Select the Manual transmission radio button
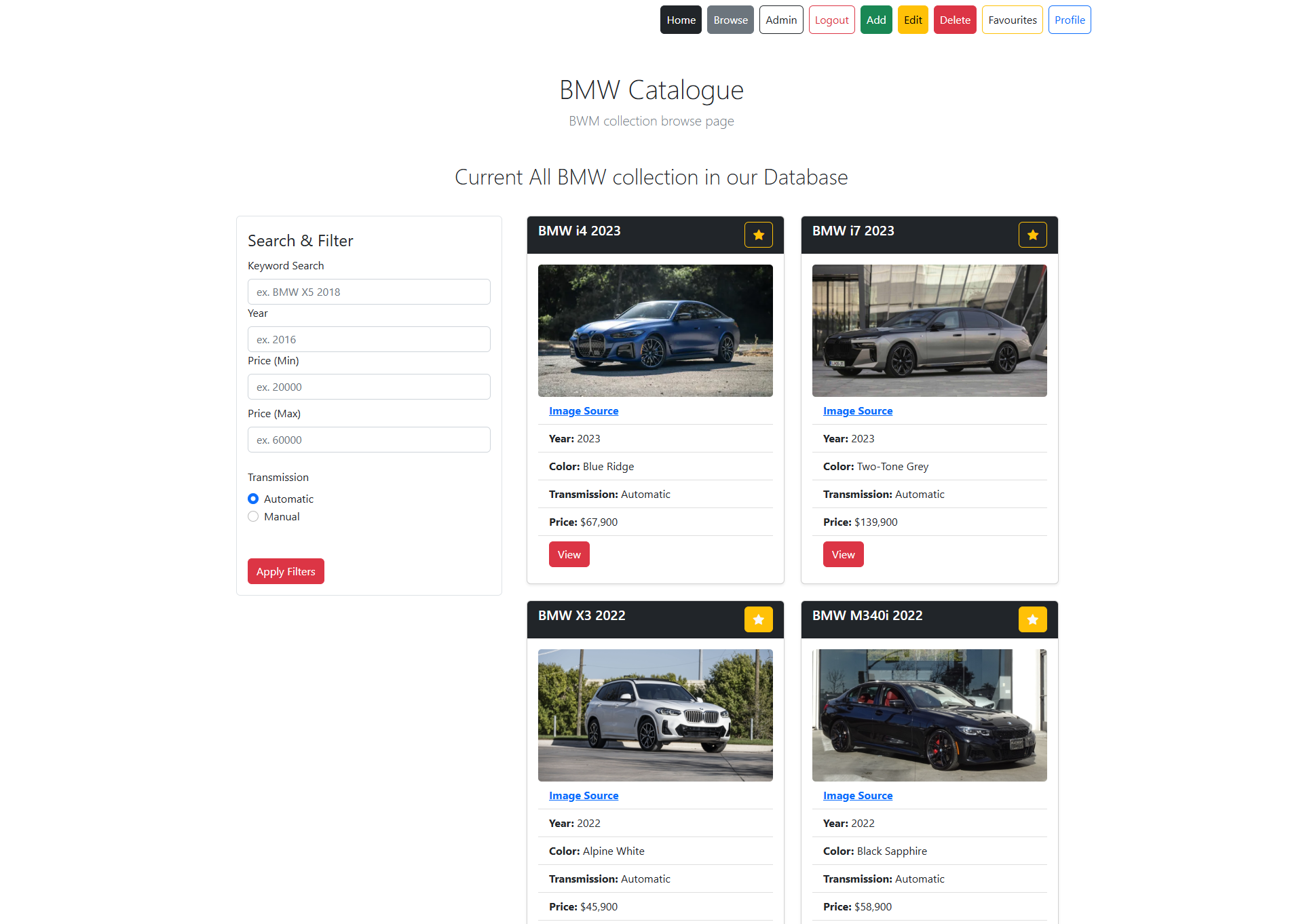 click(x=253, y=516)
